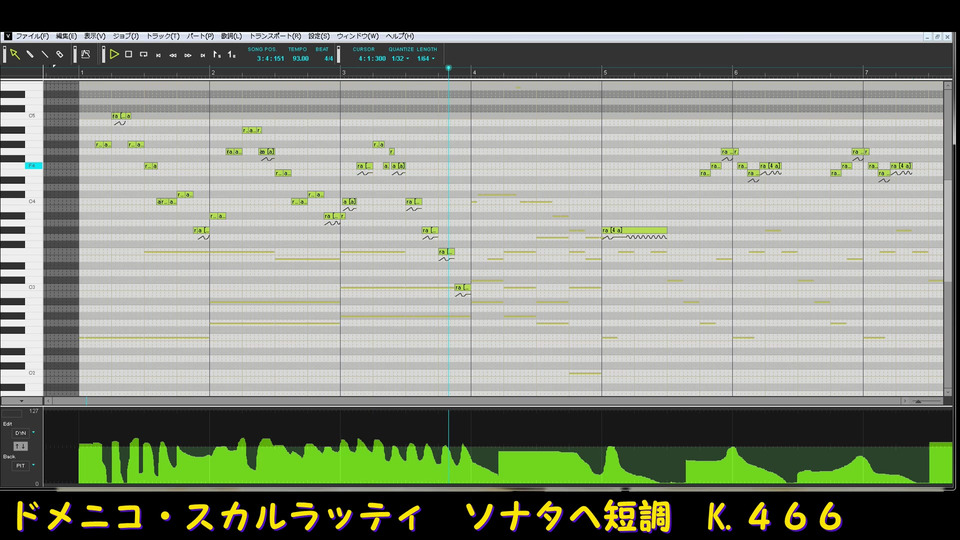Open the 表示(V) menu
960x540 pixels.
pyautogui.click(x=94, y=36)
